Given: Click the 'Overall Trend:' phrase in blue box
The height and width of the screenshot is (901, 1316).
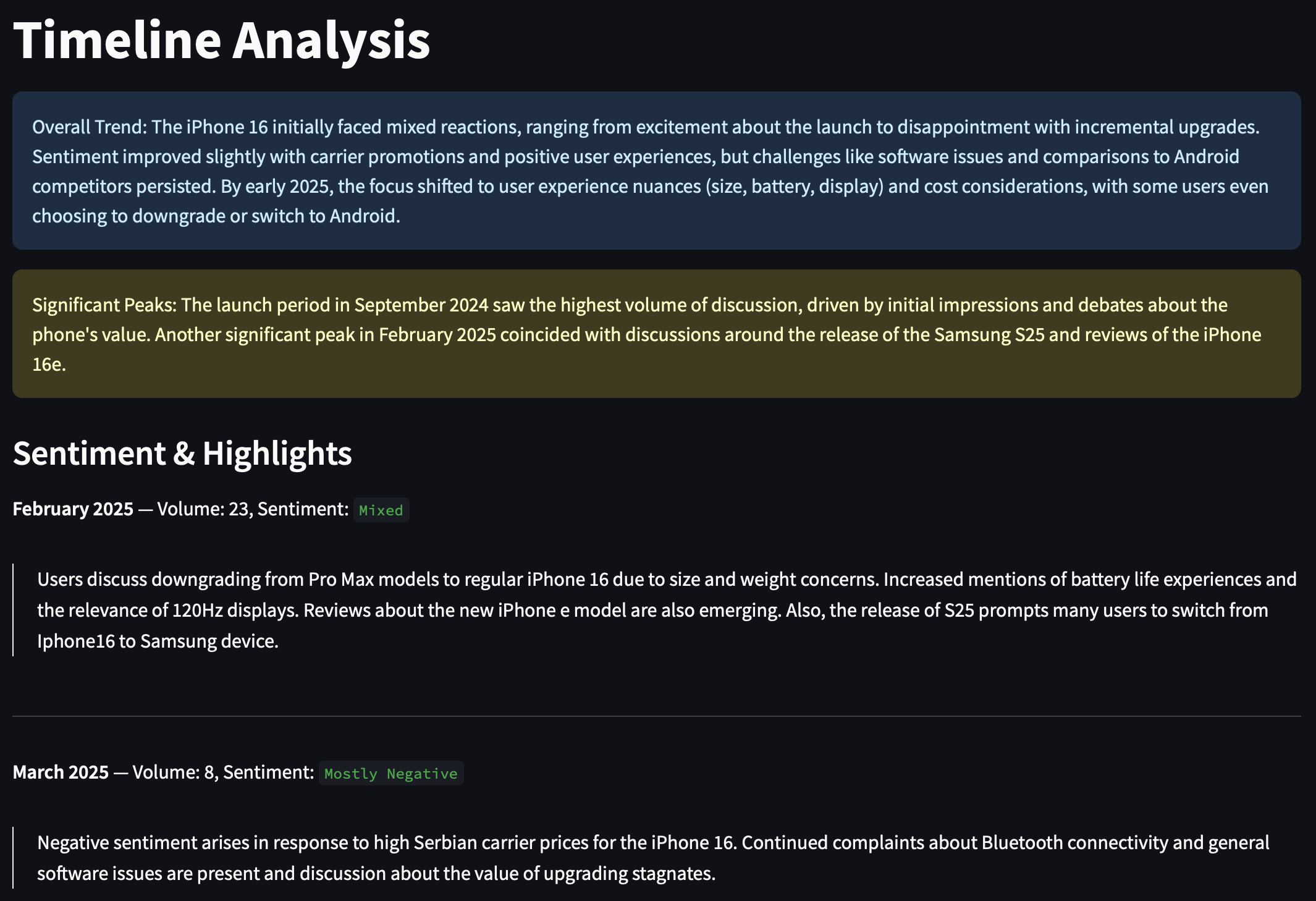Looking at the screenshot, I should click(90, 127).
